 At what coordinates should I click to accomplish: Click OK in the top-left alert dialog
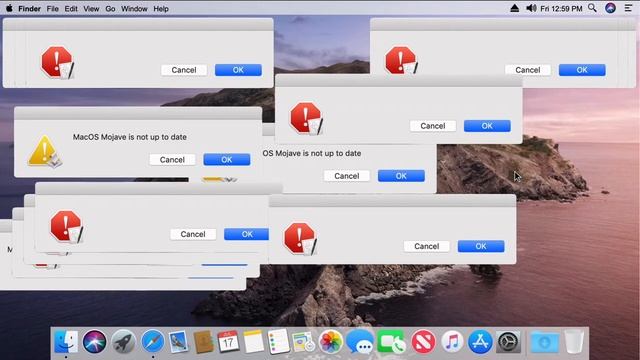[x=238, y=70]
